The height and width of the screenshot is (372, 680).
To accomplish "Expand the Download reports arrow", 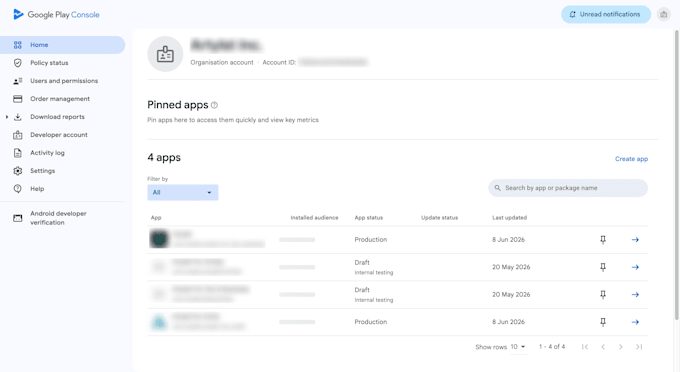I will click(x=7, y=117).
